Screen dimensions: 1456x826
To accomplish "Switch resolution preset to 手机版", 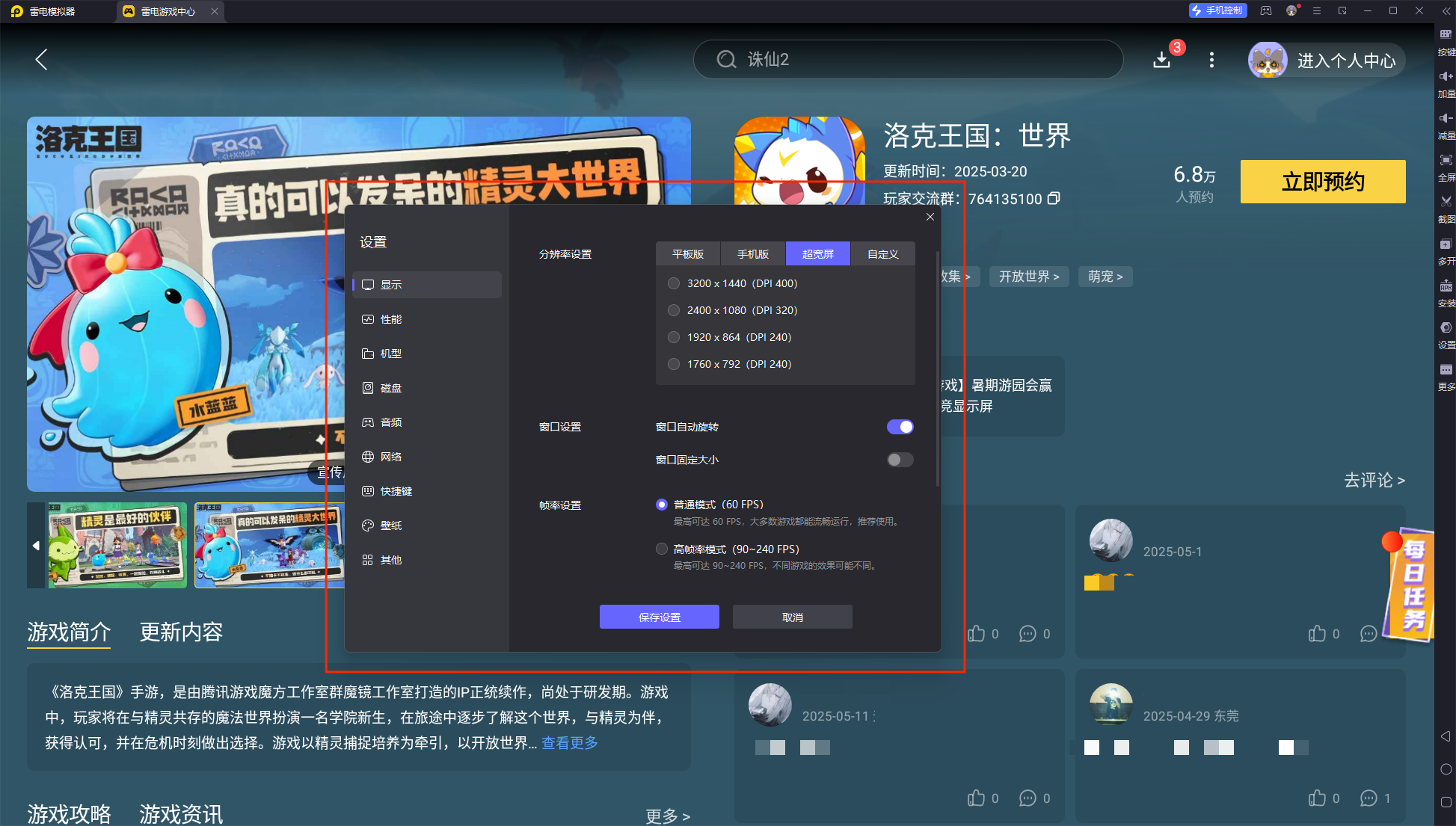I will (x=752, y=253).
